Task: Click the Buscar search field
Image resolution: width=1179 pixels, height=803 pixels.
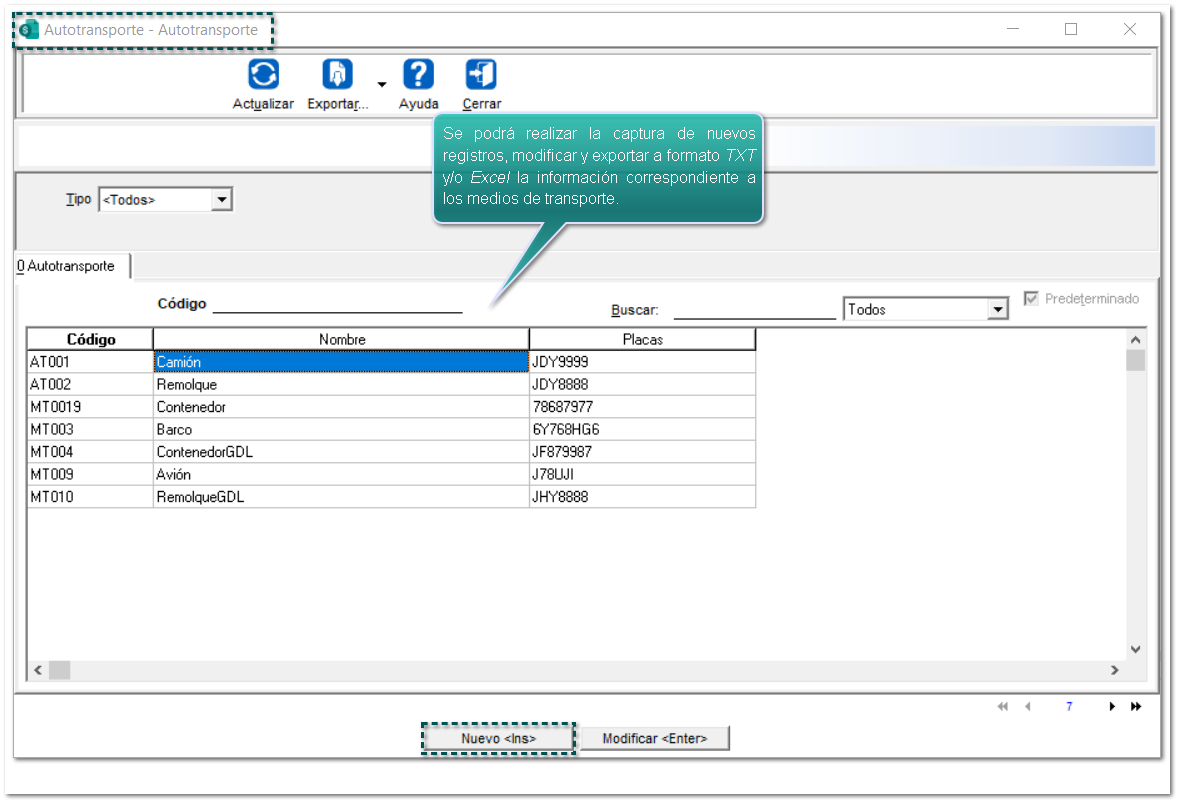Action: [754, 310]
